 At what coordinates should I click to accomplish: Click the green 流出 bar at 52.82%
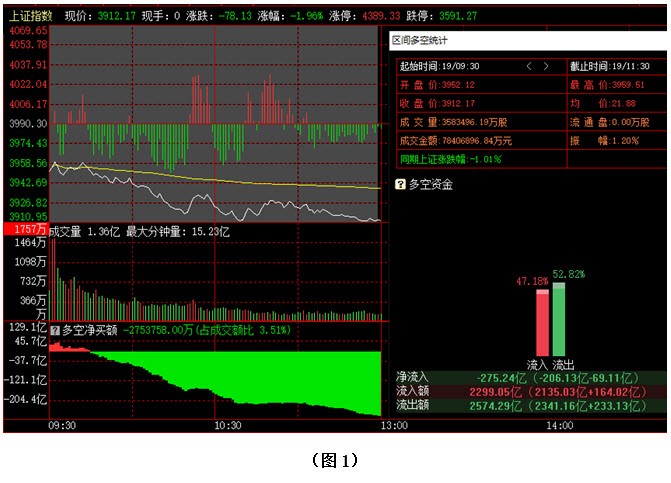pyautogui.click(x=559, y=320)
